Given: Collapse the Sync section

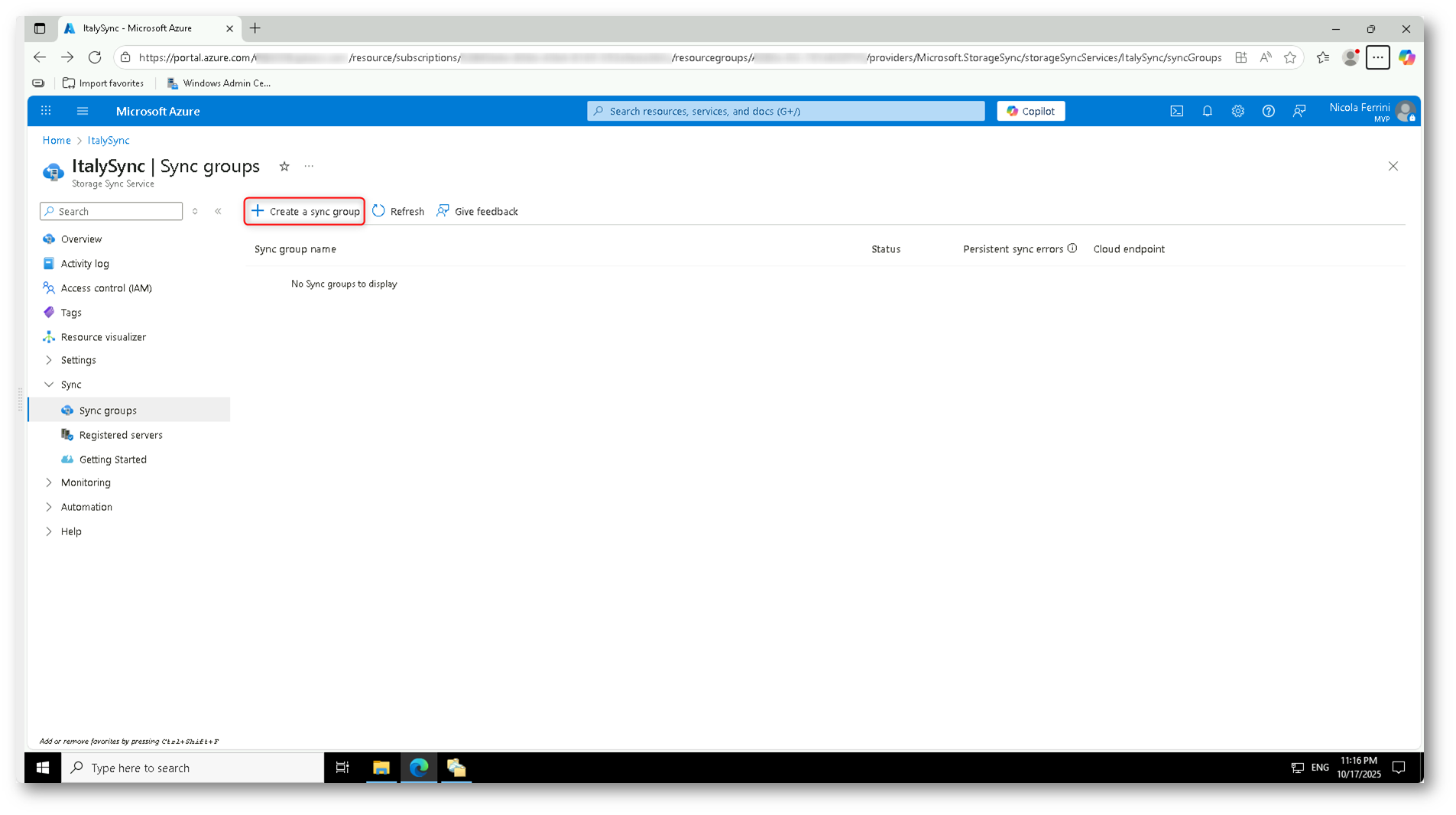Looking at the screenshot, I should tap(49, 385).
